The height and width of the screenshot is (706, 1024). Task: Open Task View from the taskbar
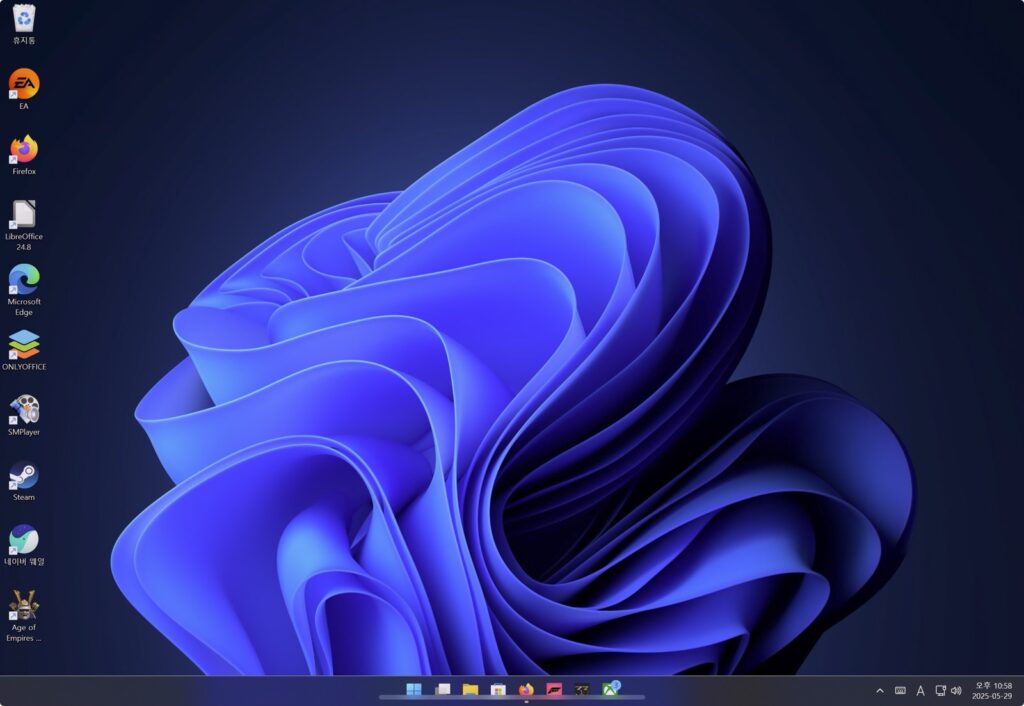[x=443, y=690]
